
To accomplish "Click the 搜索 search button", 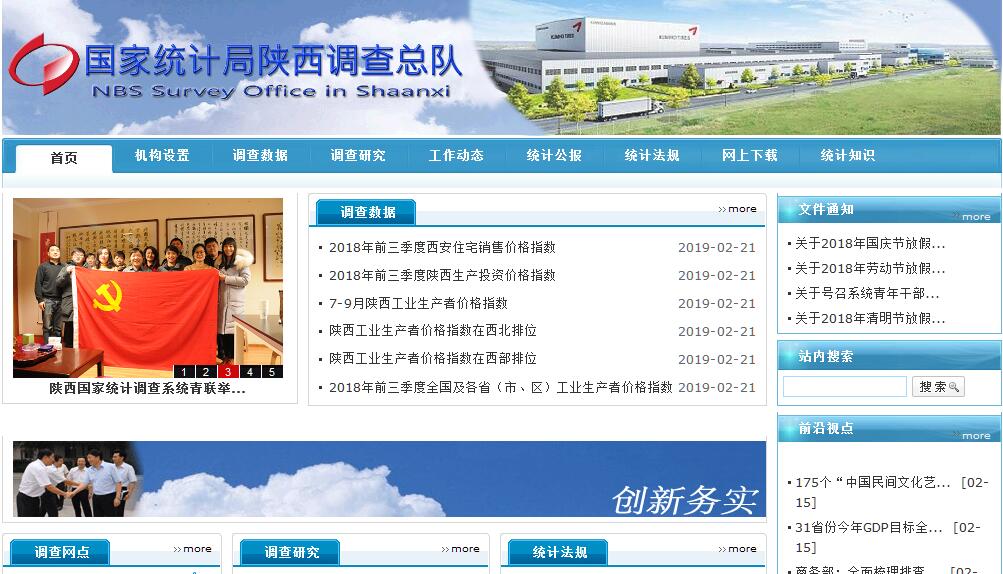I will click(938, 387).
